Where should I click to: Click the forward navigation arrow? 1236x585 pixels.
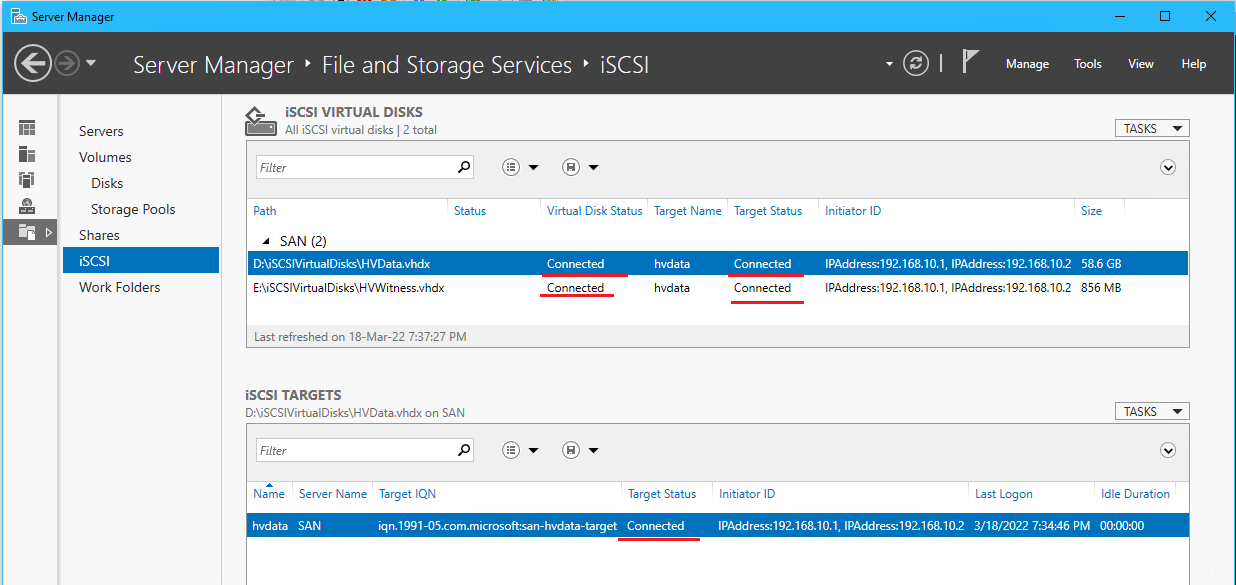pos(67,64)
